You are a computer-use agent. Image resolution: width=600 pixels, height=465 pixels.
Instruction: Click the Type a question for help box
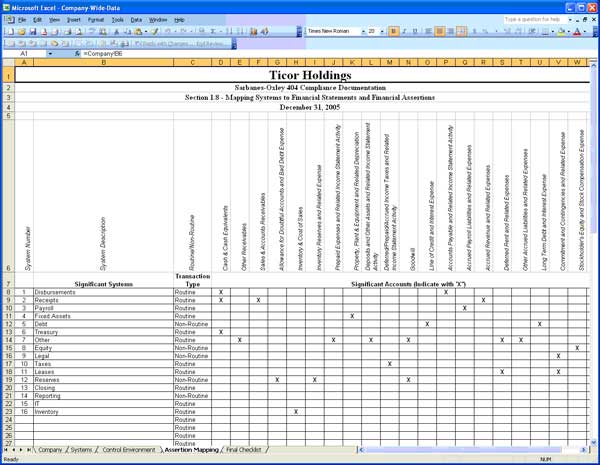tap(535, 19)
